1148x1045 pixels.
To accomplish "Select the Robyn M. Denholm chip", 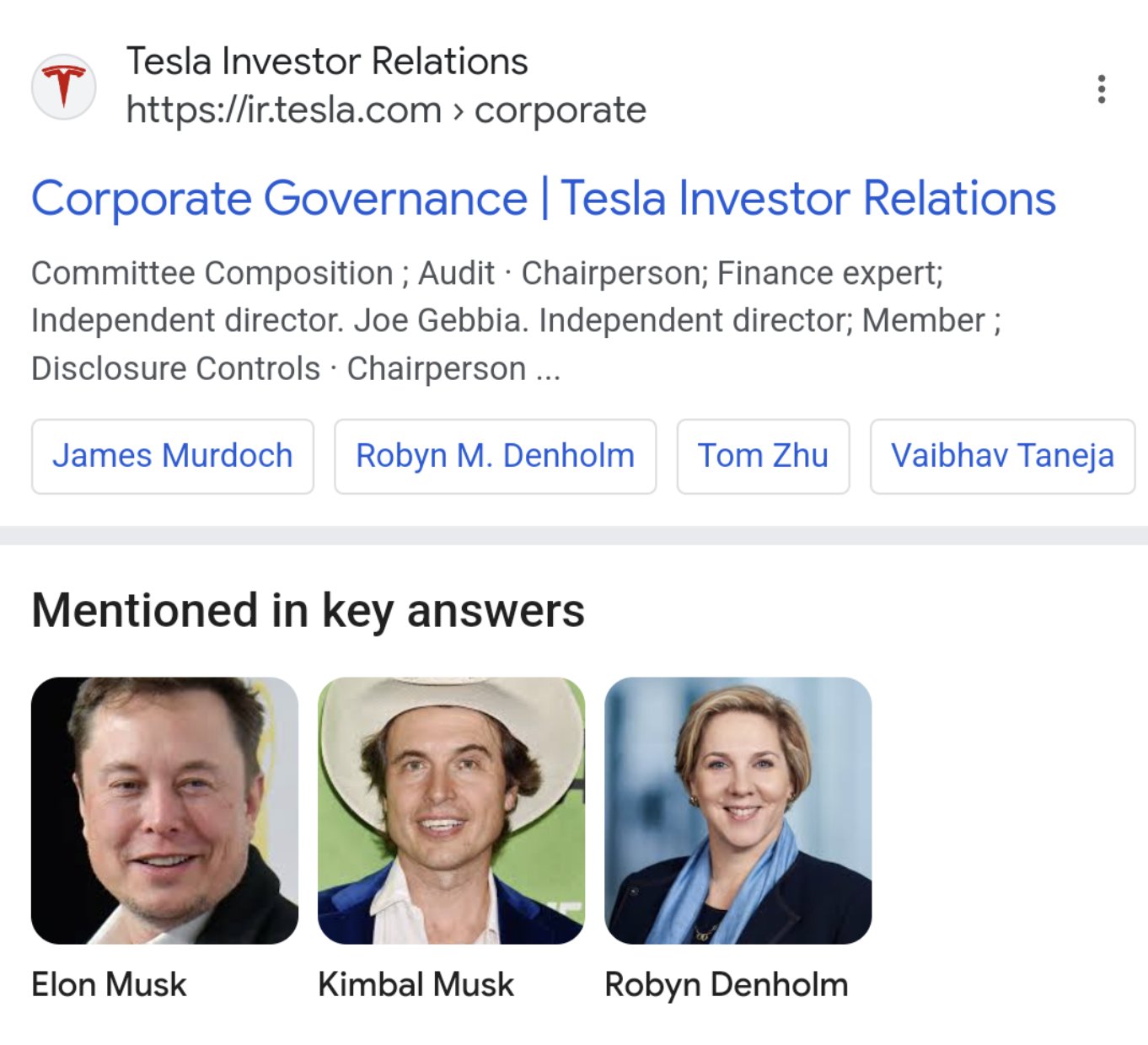I will (x=495, y=456).
